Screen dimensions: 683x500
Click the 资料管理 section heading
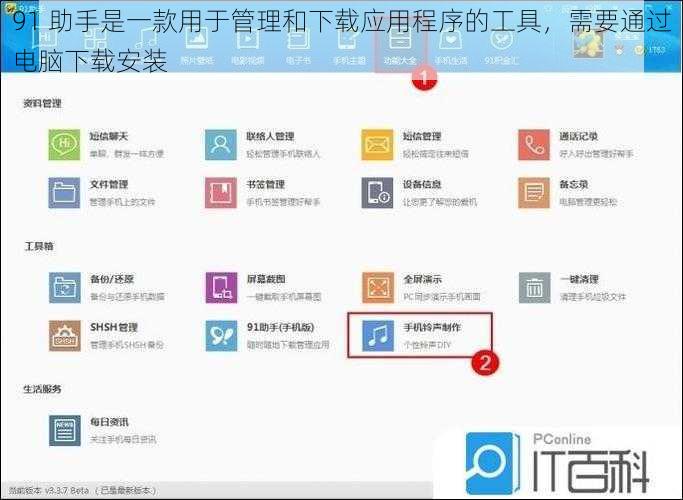point(42,103)
